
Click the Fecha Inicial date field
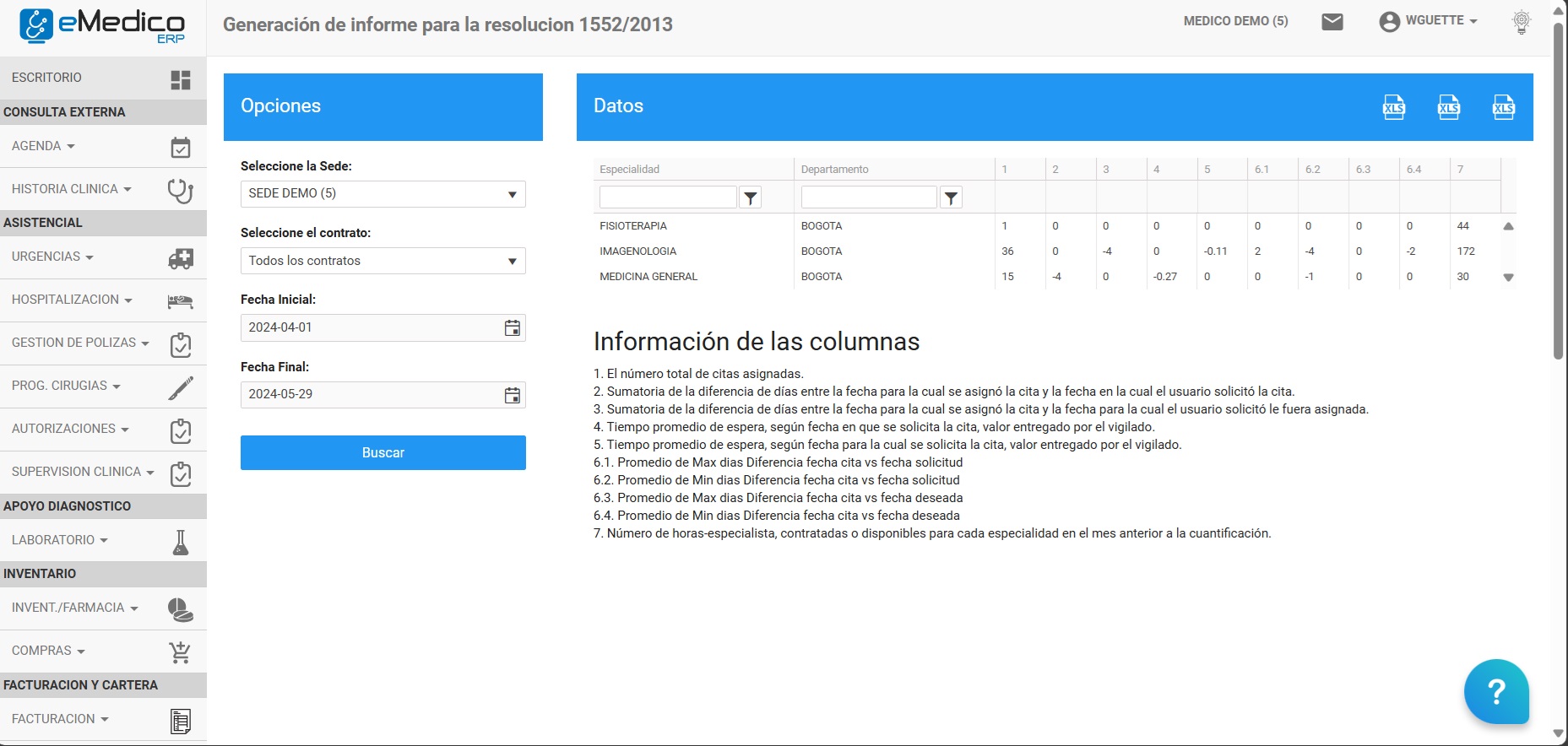383,328
